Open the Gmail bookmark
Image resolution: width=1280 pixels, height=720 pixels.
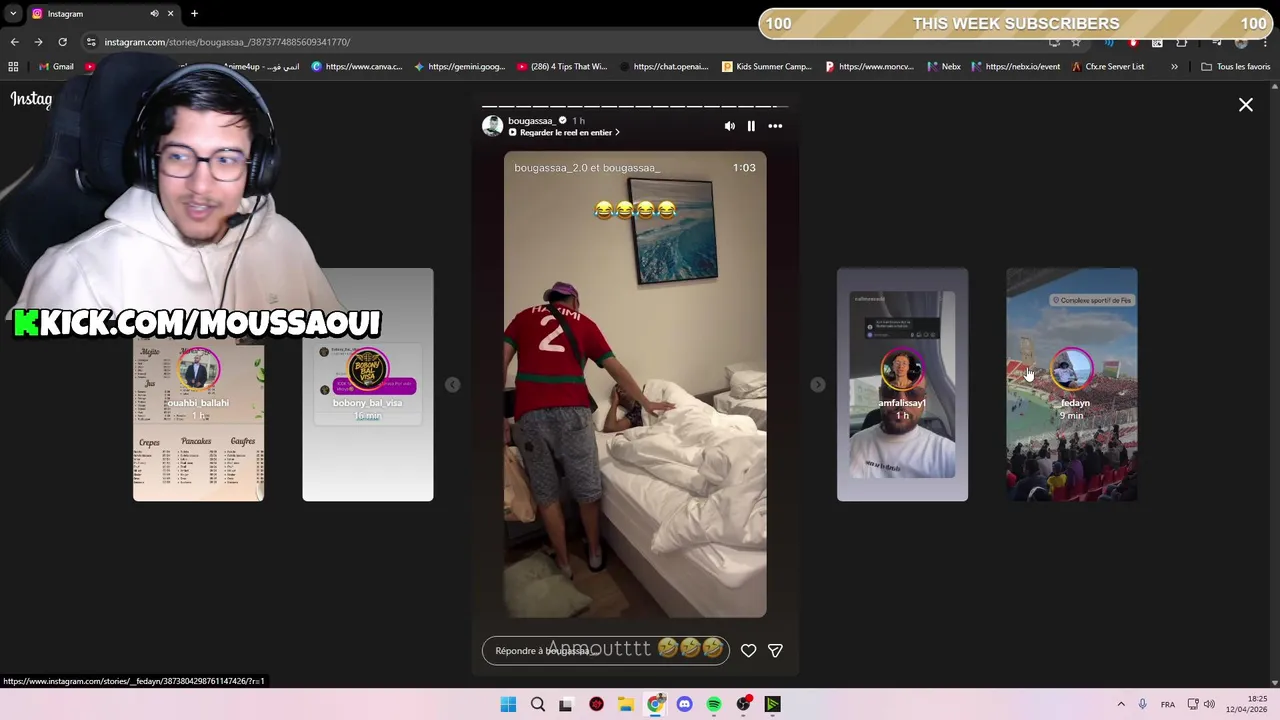(x=56, y=67)
